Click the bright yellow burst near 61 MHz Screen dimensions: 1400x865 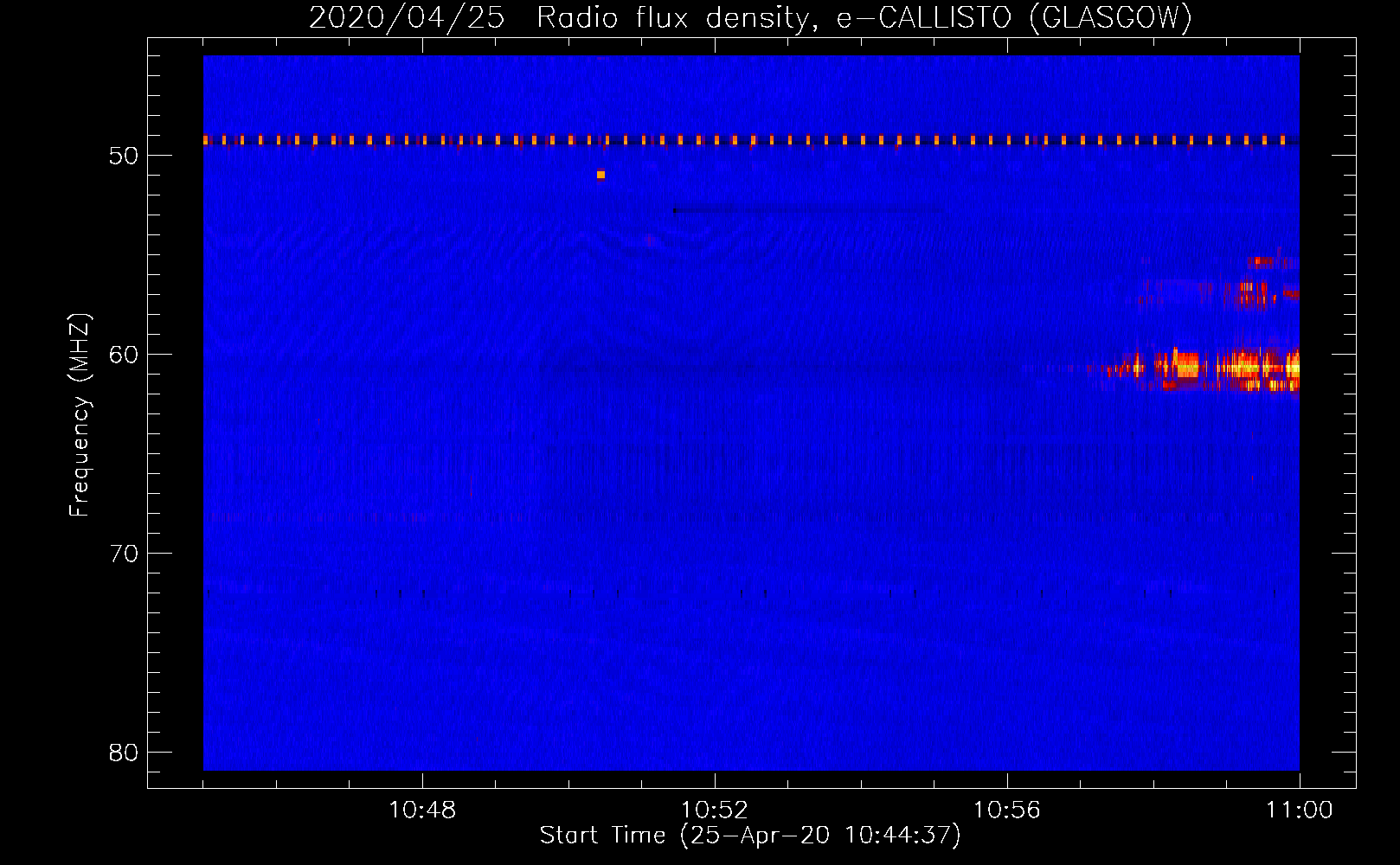[x=1203, y=369]
